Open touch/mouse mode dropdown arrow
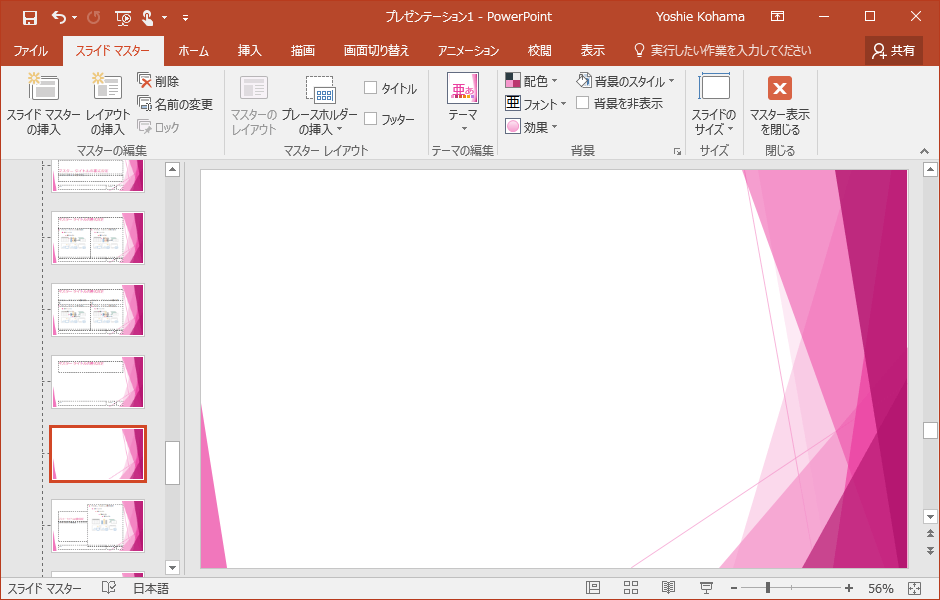 pos(164,18)
